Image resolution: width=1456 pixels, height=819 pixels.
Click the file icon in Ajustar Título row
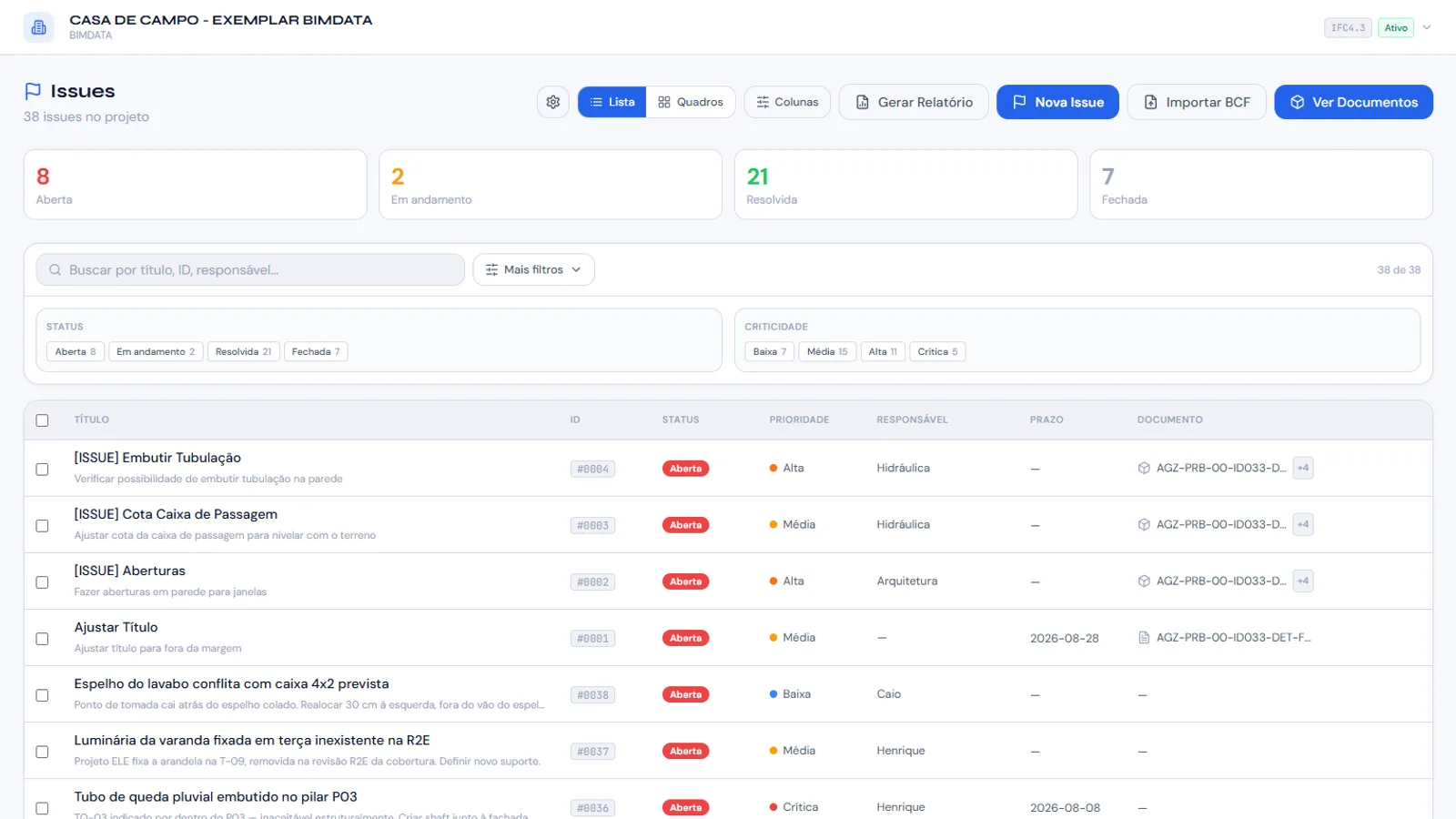click(x=1144, y=637)
